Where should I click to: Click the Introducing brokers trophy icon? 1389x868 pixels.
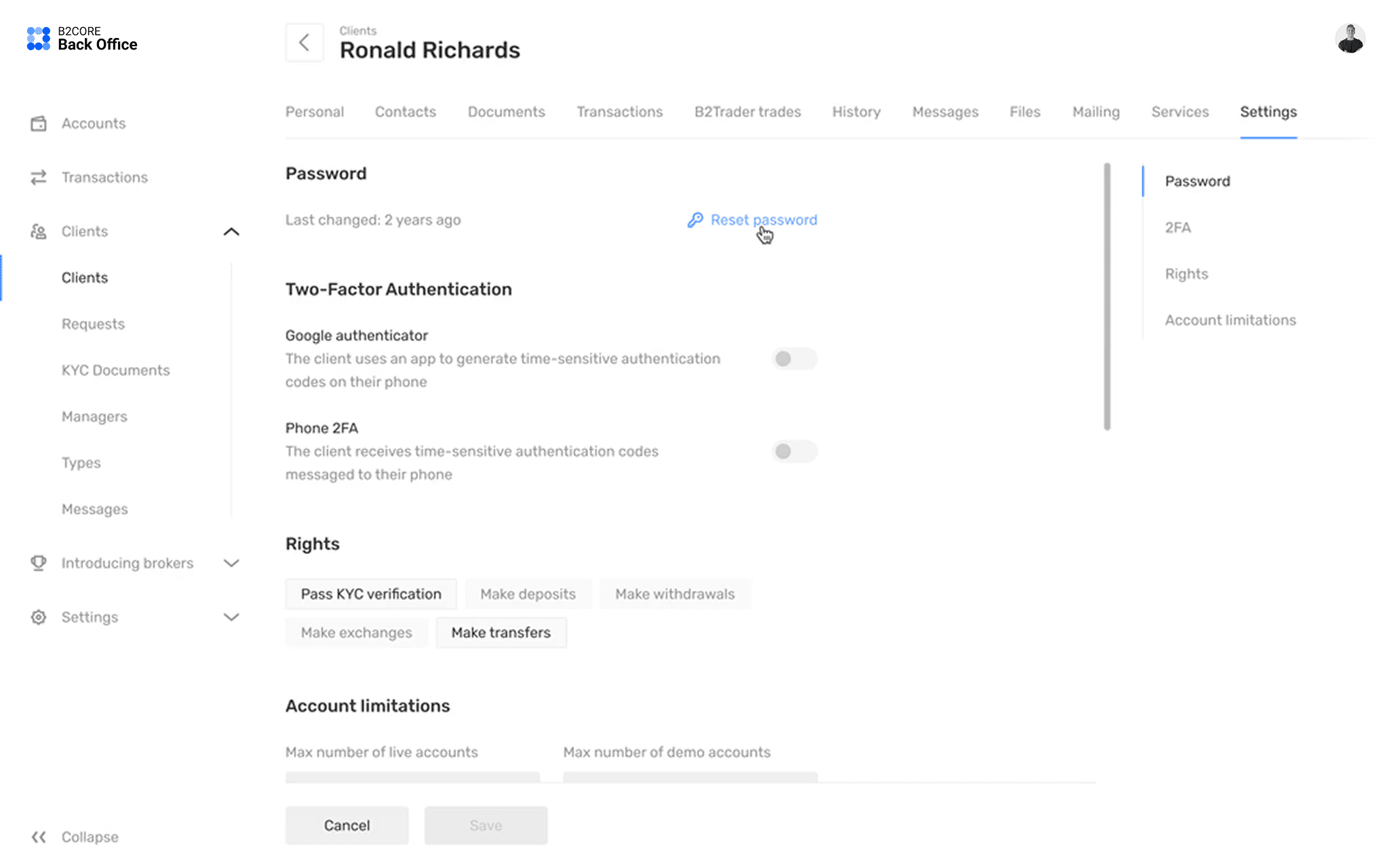coord(39,563)
